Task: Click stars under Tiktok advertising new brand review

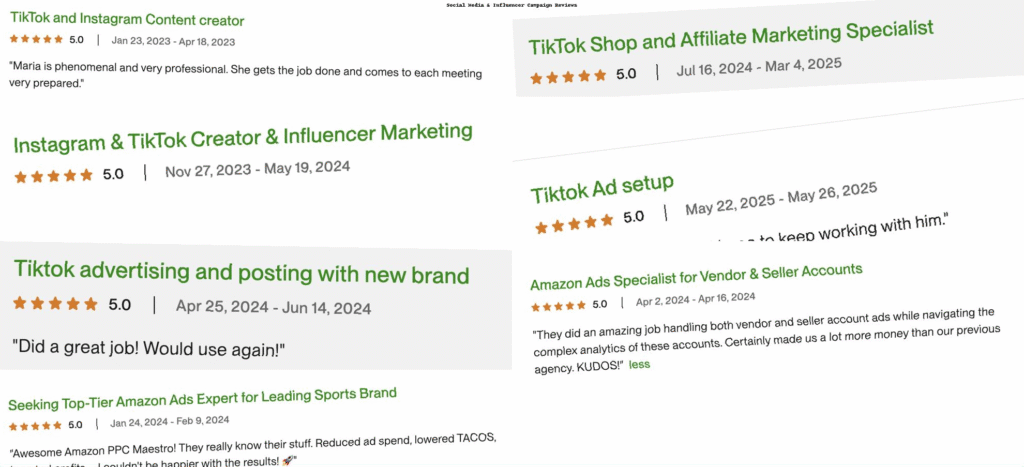Action: [55, 303]
